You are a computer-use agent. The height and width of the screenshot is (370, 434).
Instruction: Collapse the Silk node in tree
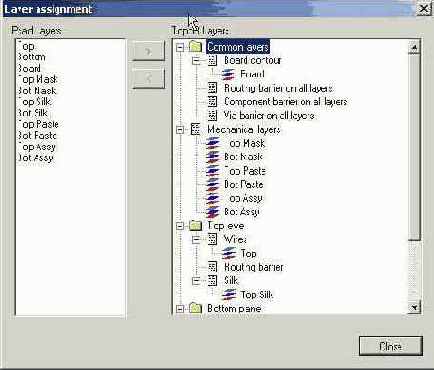[x=196, y=281]
